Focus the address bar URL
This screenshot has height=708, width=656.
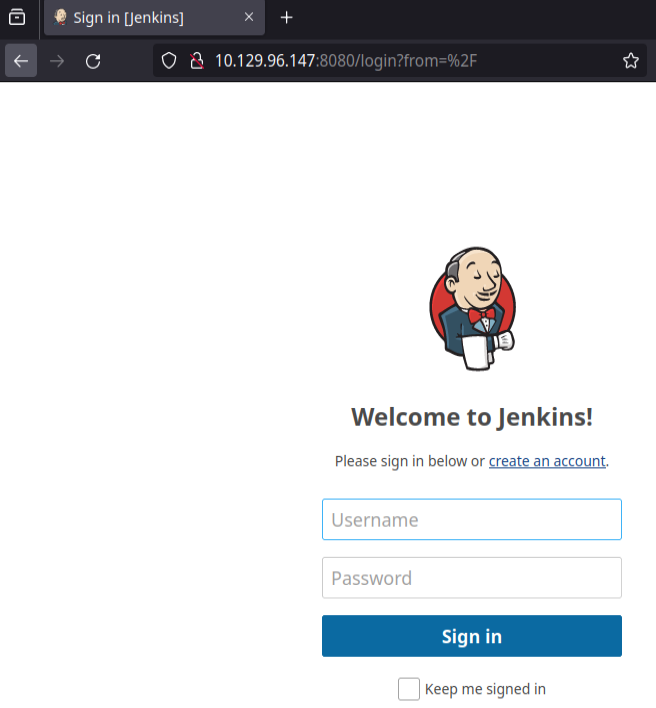pos(346,61)
